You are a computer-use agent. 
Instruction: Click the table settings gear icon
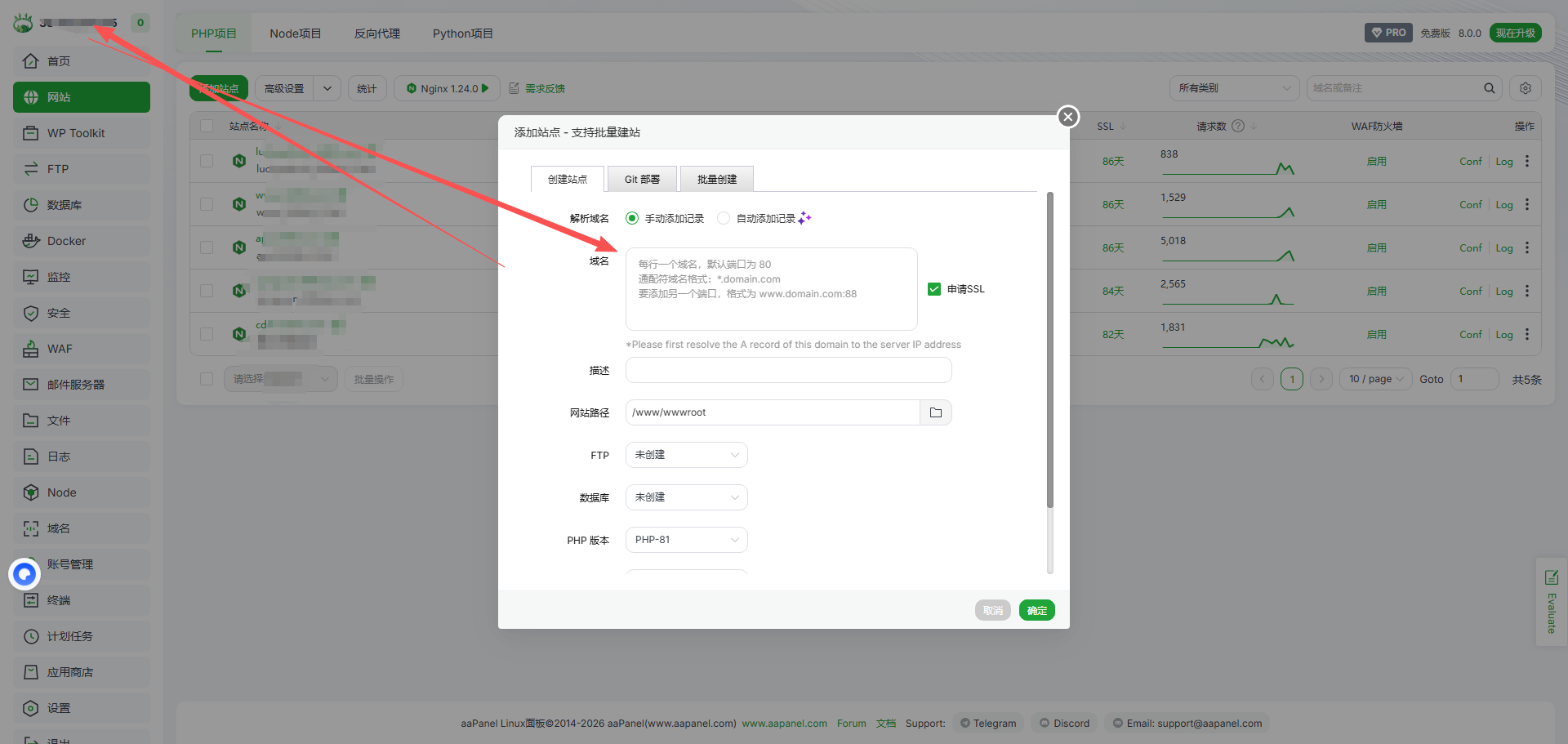pos(1525,88)
